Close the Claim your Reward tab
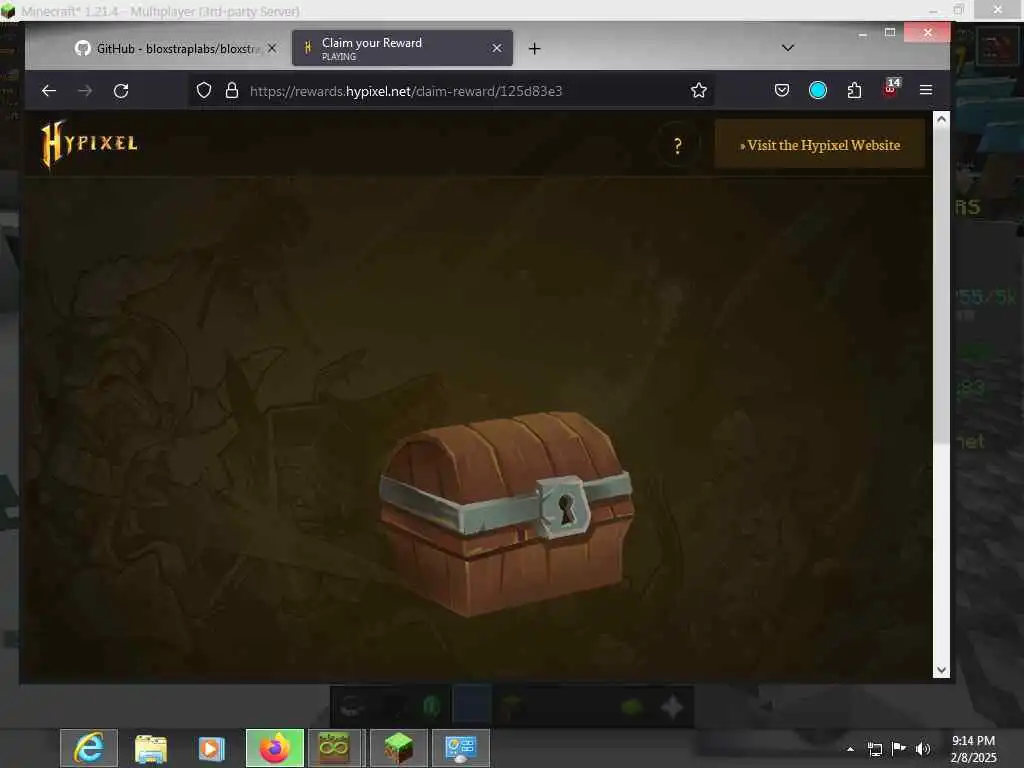 [x=497, y=48]
